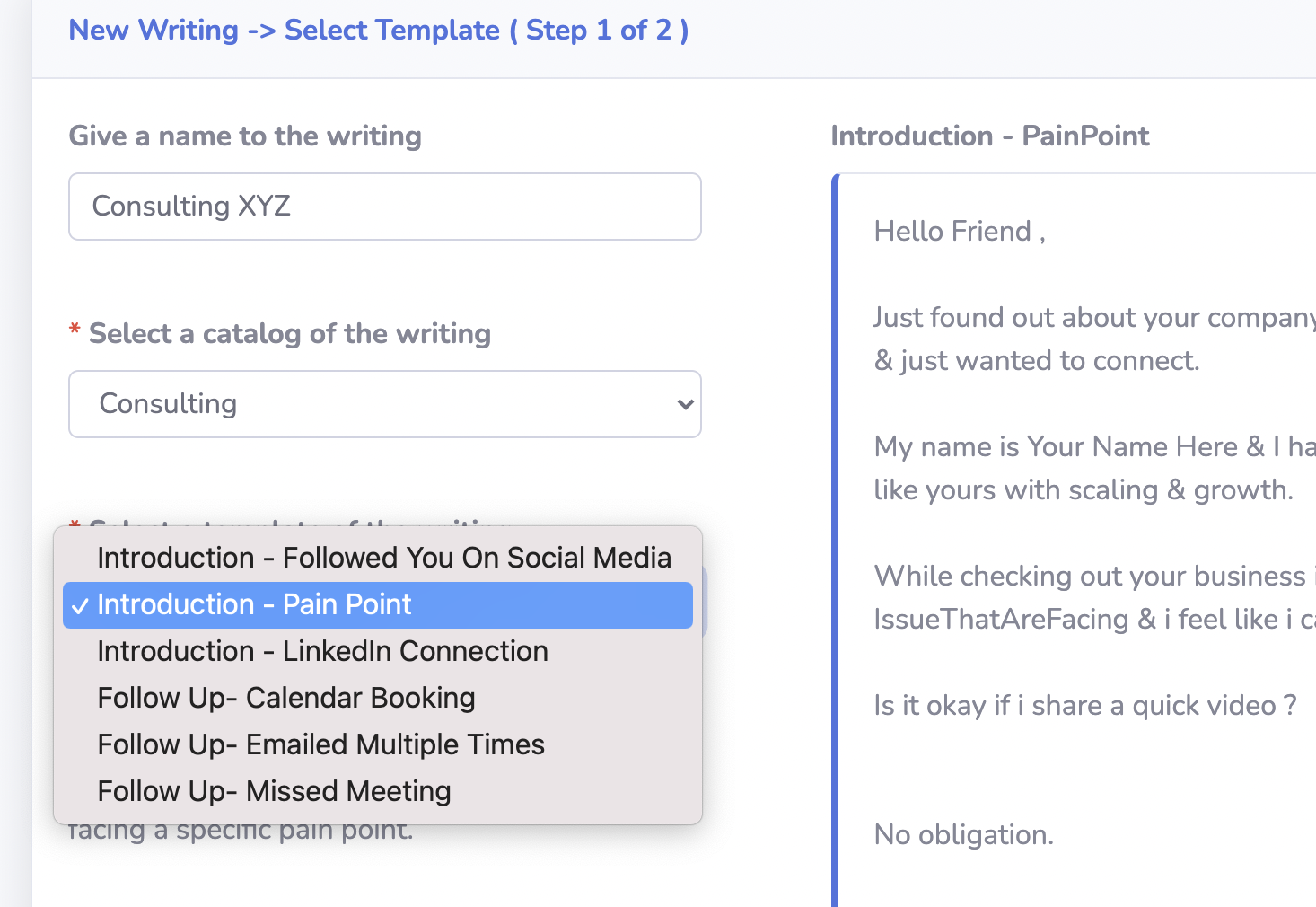Viewport: 1316px width, 907px height.
Task: Click the Give a name to the writing label
Action: pyautogui.click(x=245, y=136)
